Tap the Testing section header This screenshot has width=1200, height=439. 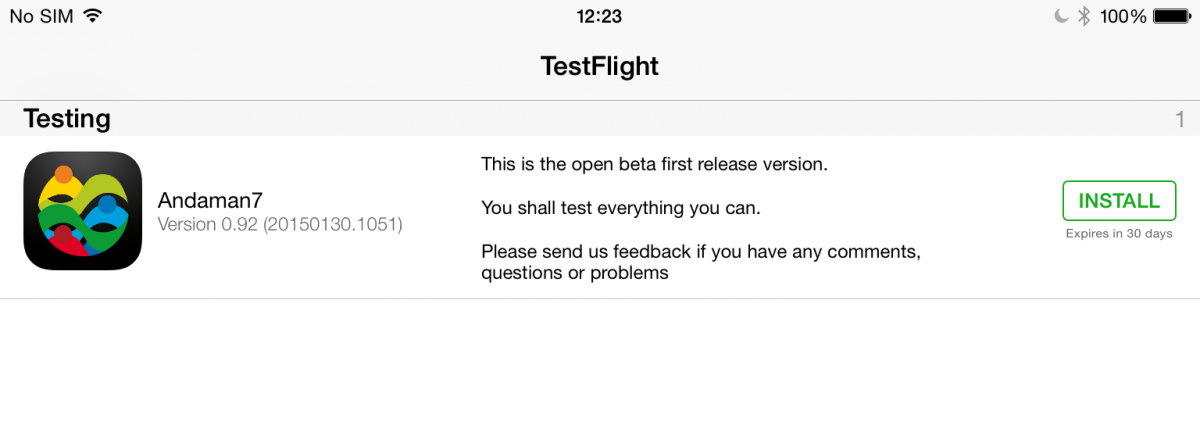[67, 119]
